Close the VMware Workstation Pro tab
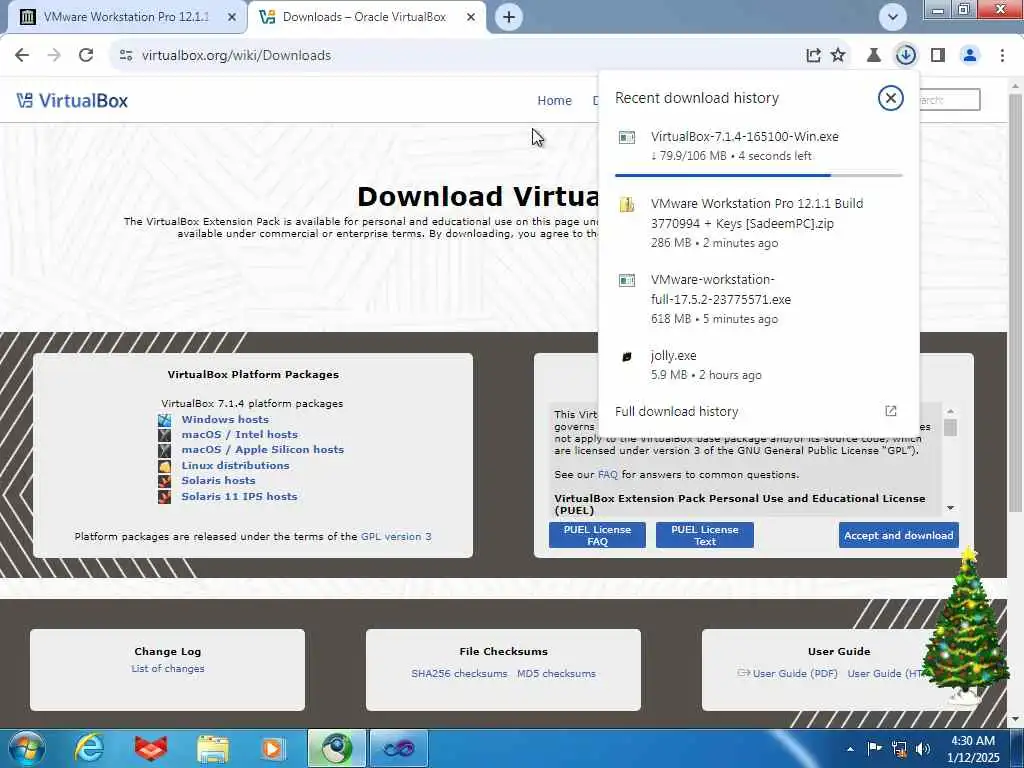 coord(232,17)
